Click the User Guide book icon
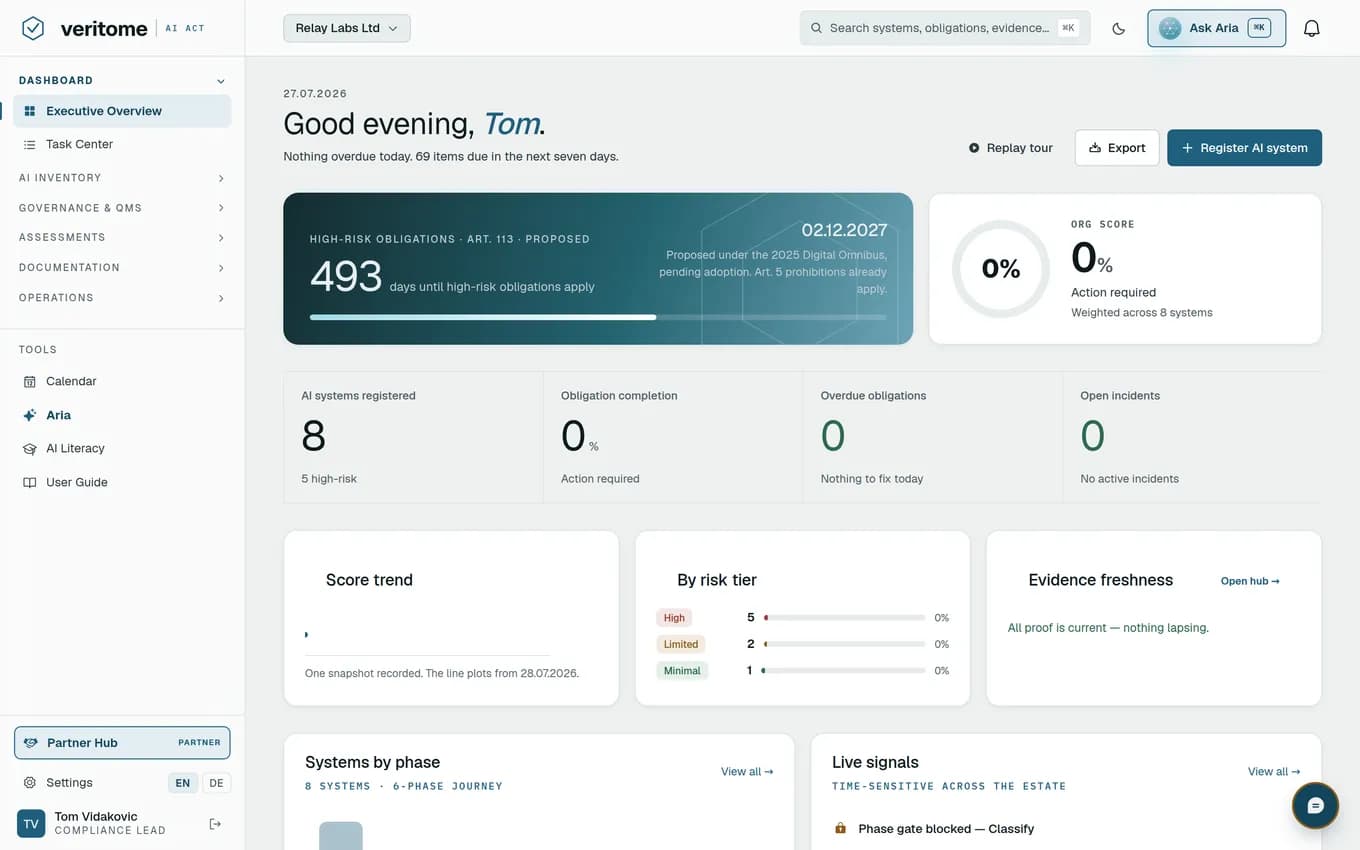Screen dimensions: 1360x850 click(x=30, y=482)
